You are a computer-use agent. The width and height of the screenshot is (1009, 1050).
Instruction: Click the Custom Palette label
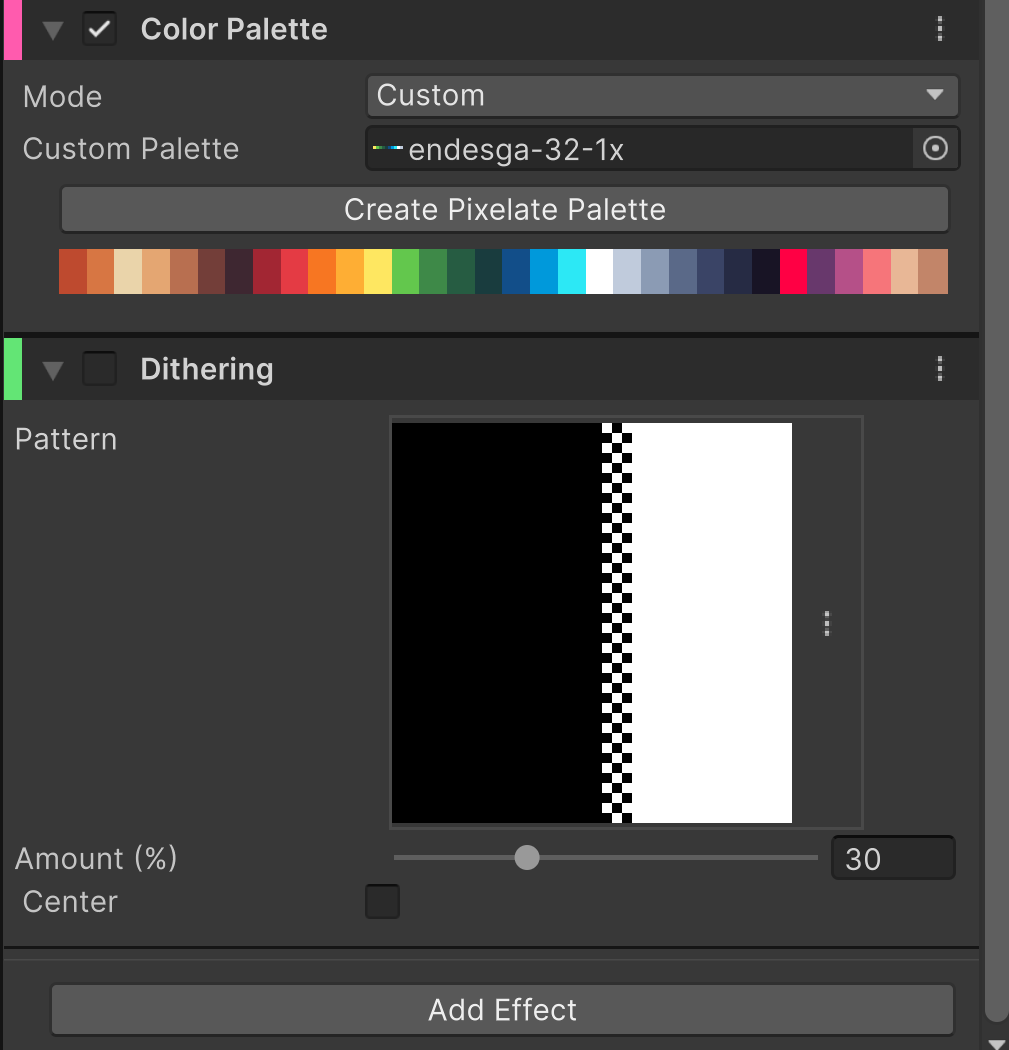click(x=131, y=149)
